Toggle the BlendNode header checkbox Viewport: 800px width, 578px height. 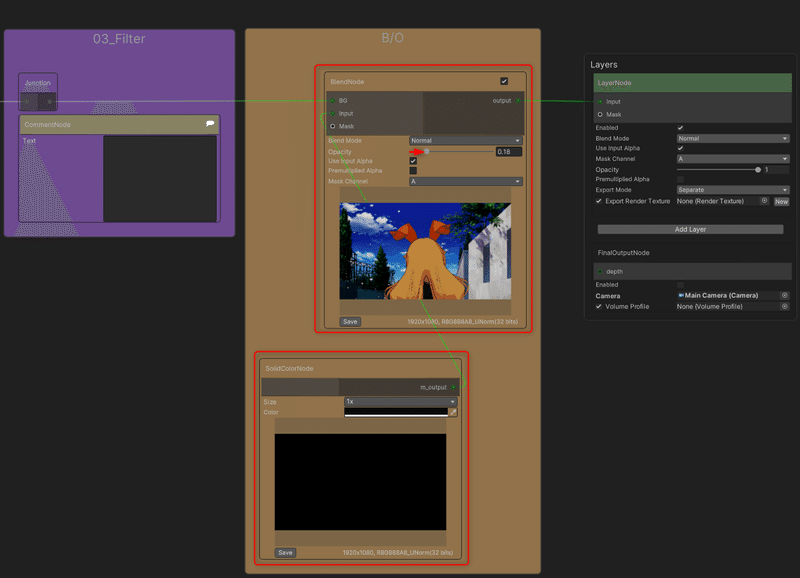(x=504, y=81)
